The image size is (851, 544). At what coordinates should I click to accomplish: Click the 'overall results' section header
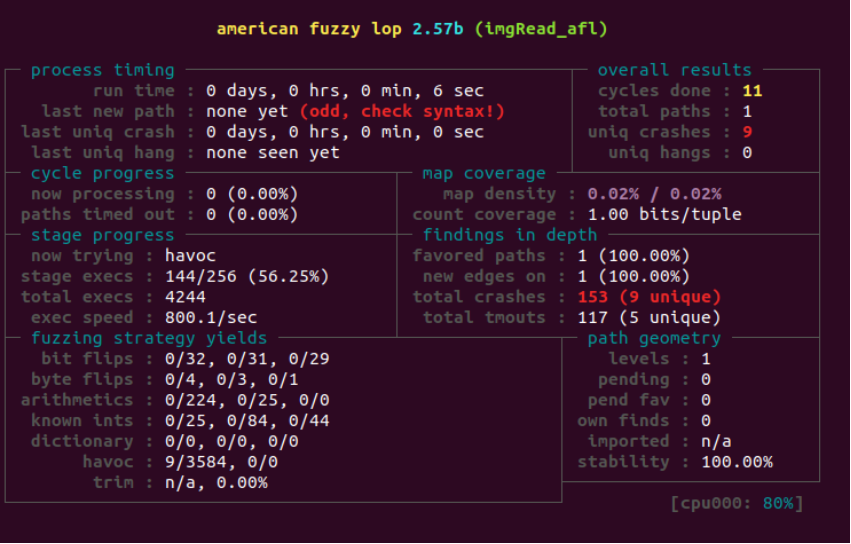click(674, 70)
